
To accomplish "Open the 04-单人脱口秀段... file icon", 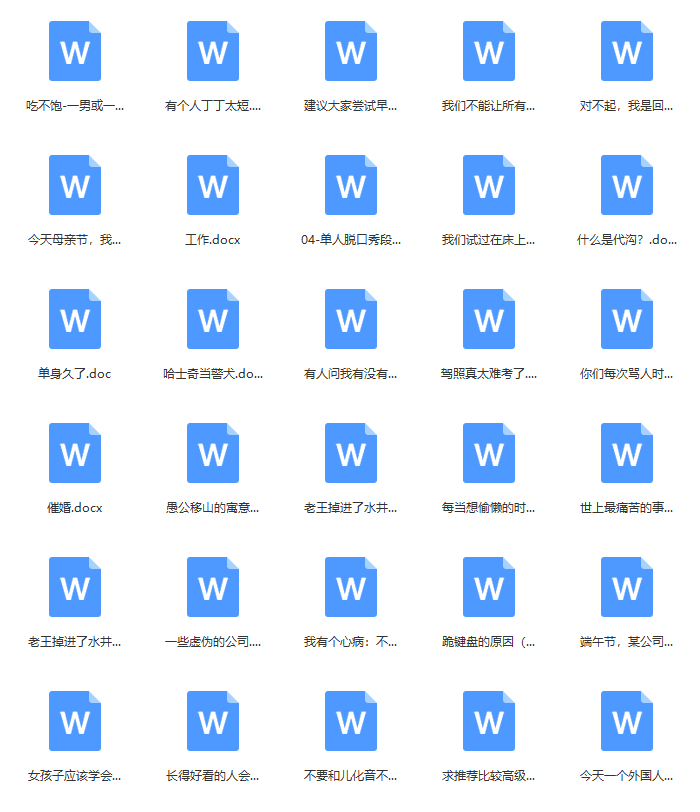I will point(351,185).
